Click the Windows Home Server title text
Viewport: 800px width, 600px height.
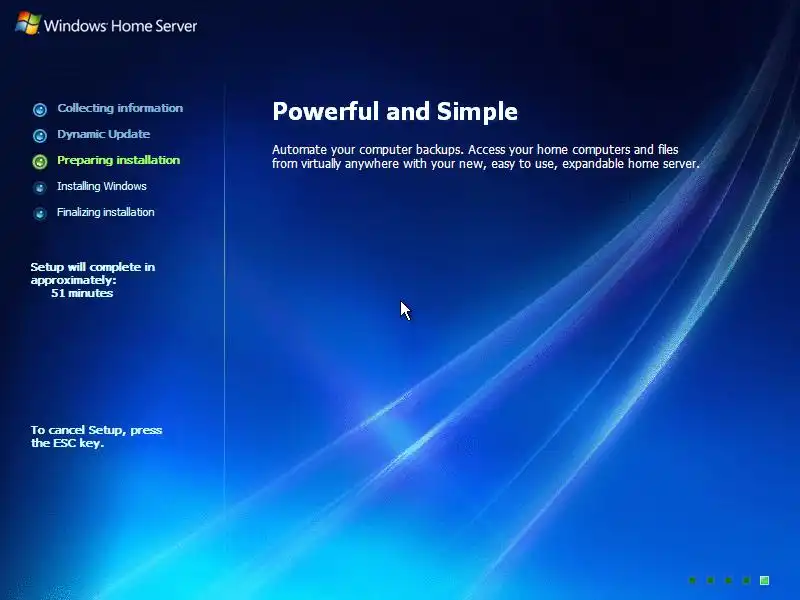(x=120, y=26)
